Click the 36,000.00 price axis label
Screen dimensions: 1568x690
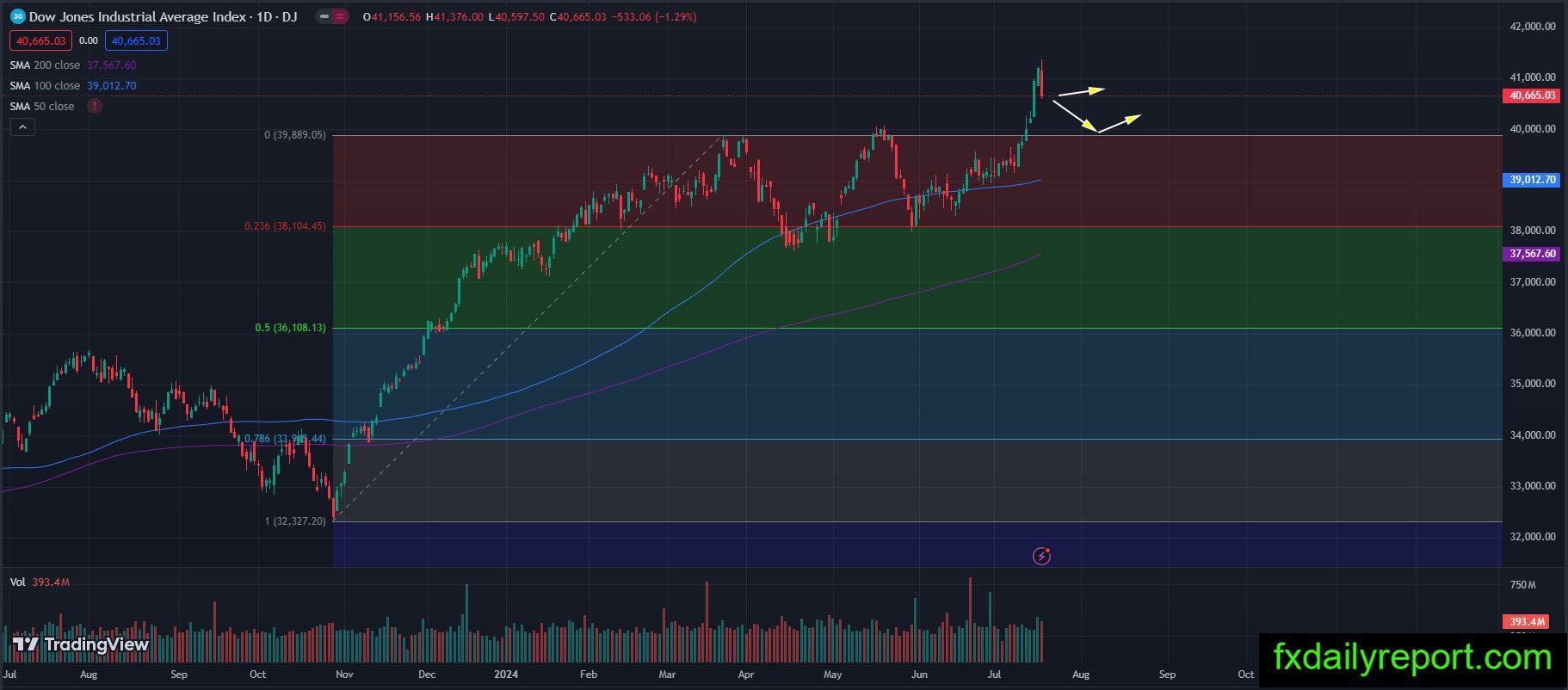tap(1533, 333)
